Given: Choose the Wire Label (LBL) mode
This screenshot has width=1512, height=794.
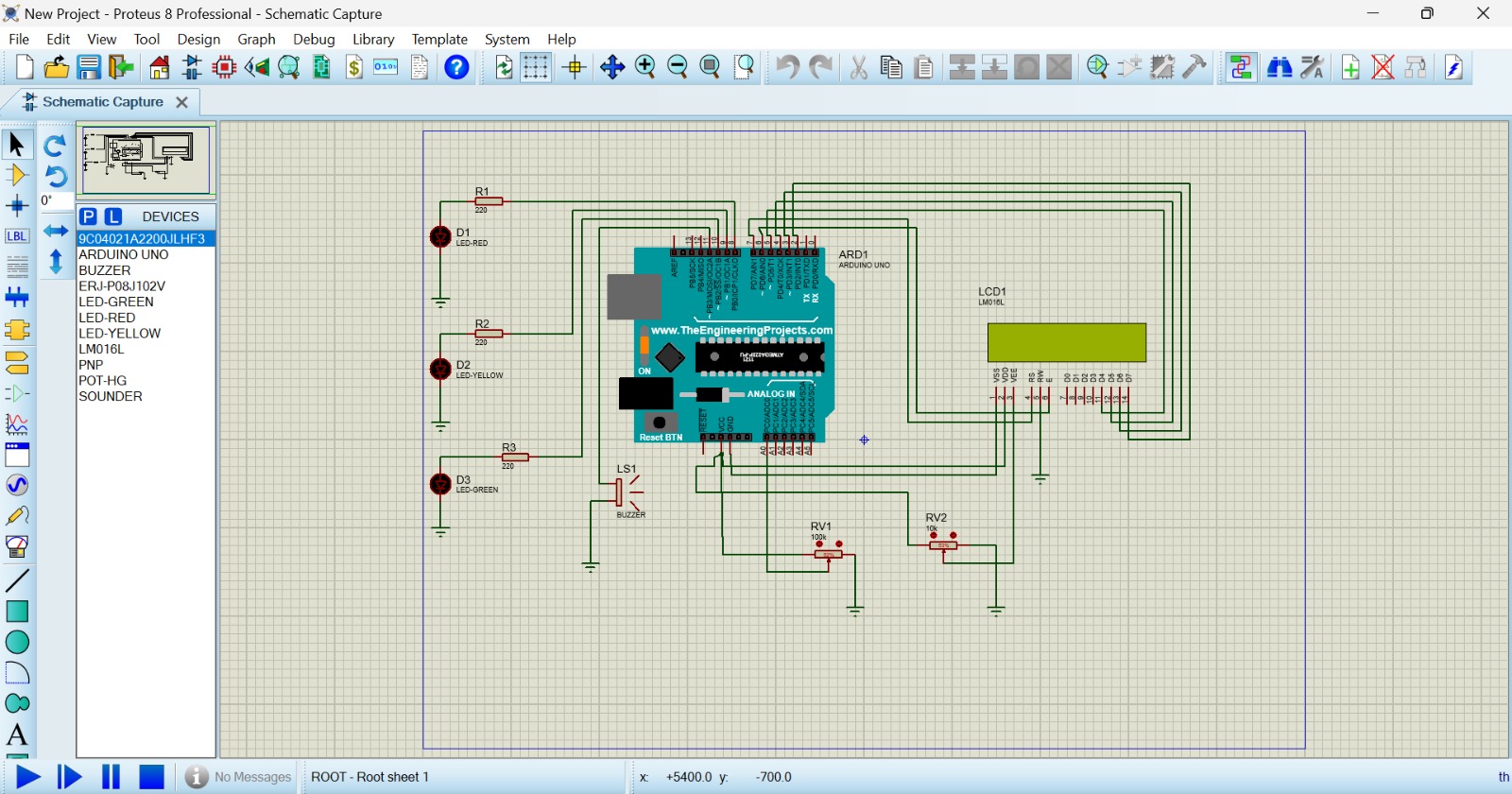Looking at the screenshot, I should pos(17,236).
